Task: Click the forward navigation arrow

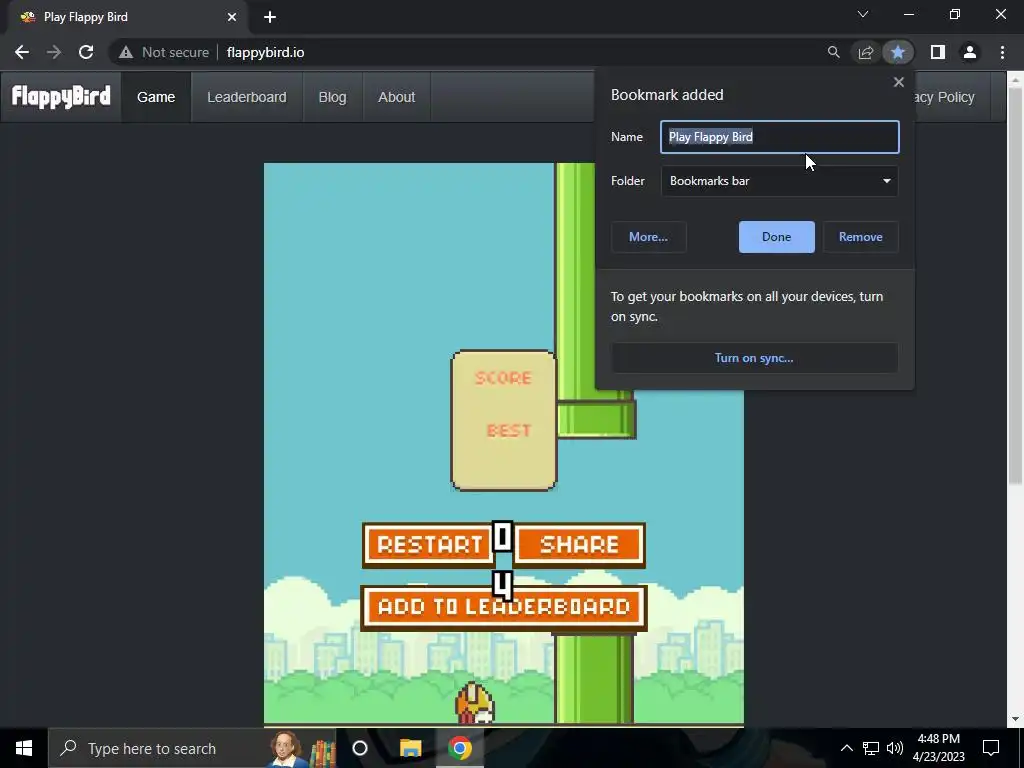Action: pos(54,52)
